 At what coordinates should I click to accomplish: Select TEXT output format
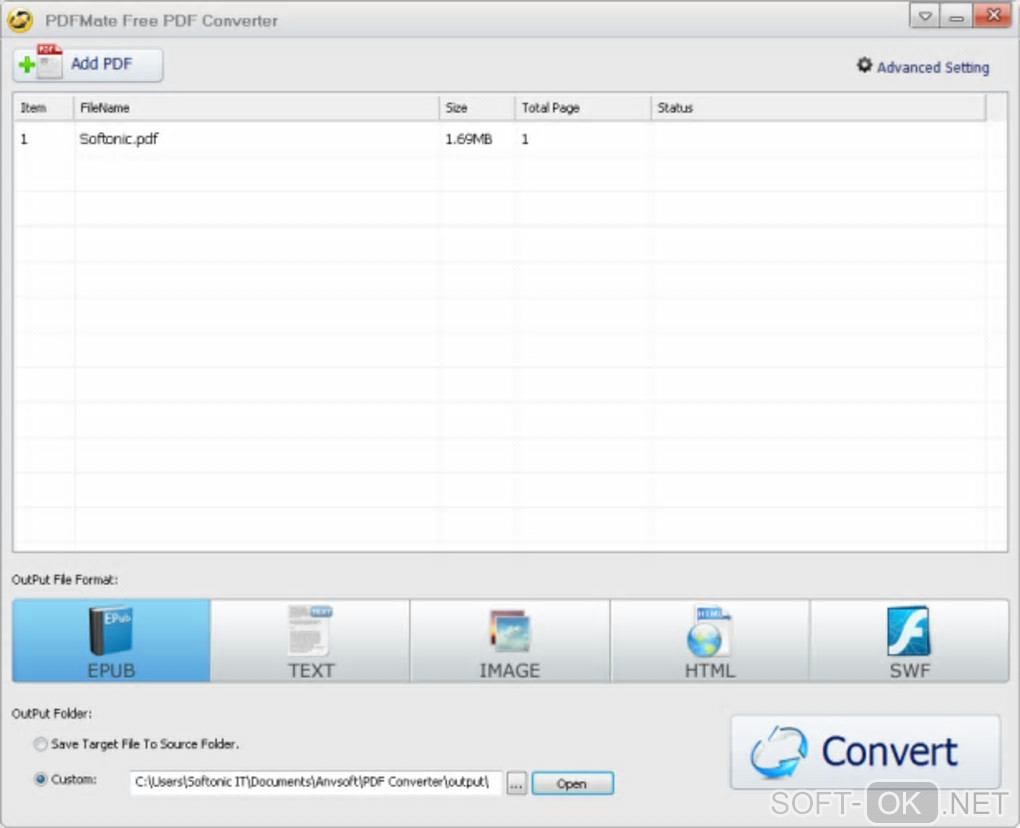(310, 641)
